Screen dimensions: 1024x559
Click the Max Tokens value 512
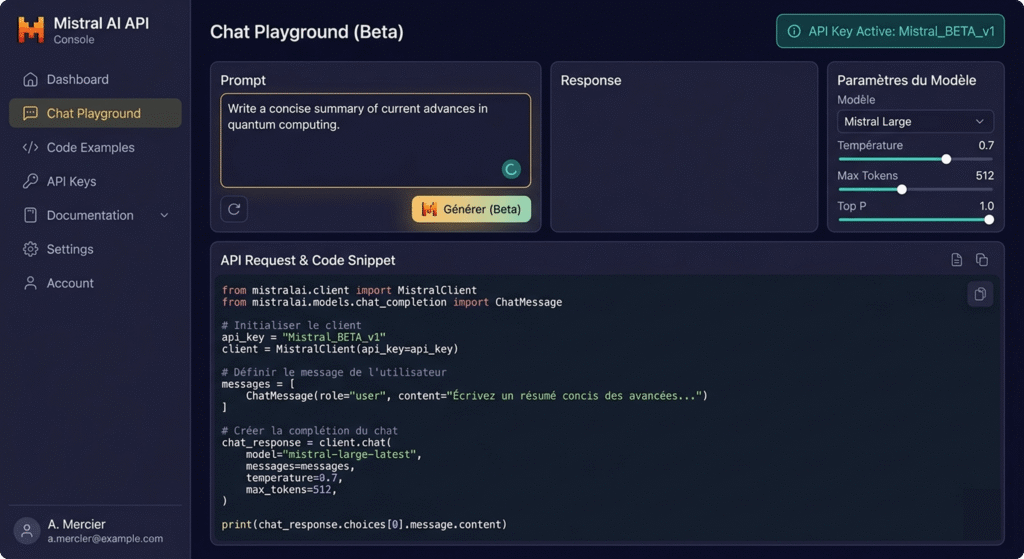point(984,176)
